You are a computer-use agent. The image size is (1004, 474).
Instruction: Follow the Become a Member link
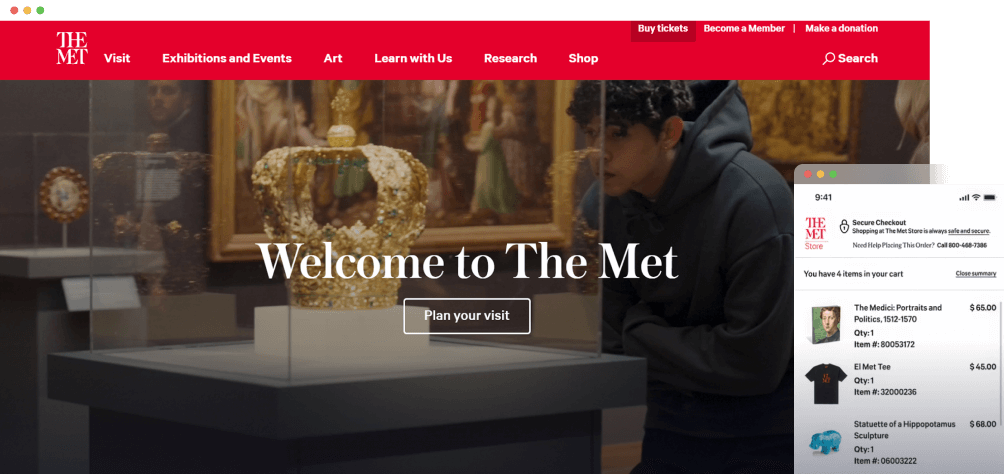744,28
